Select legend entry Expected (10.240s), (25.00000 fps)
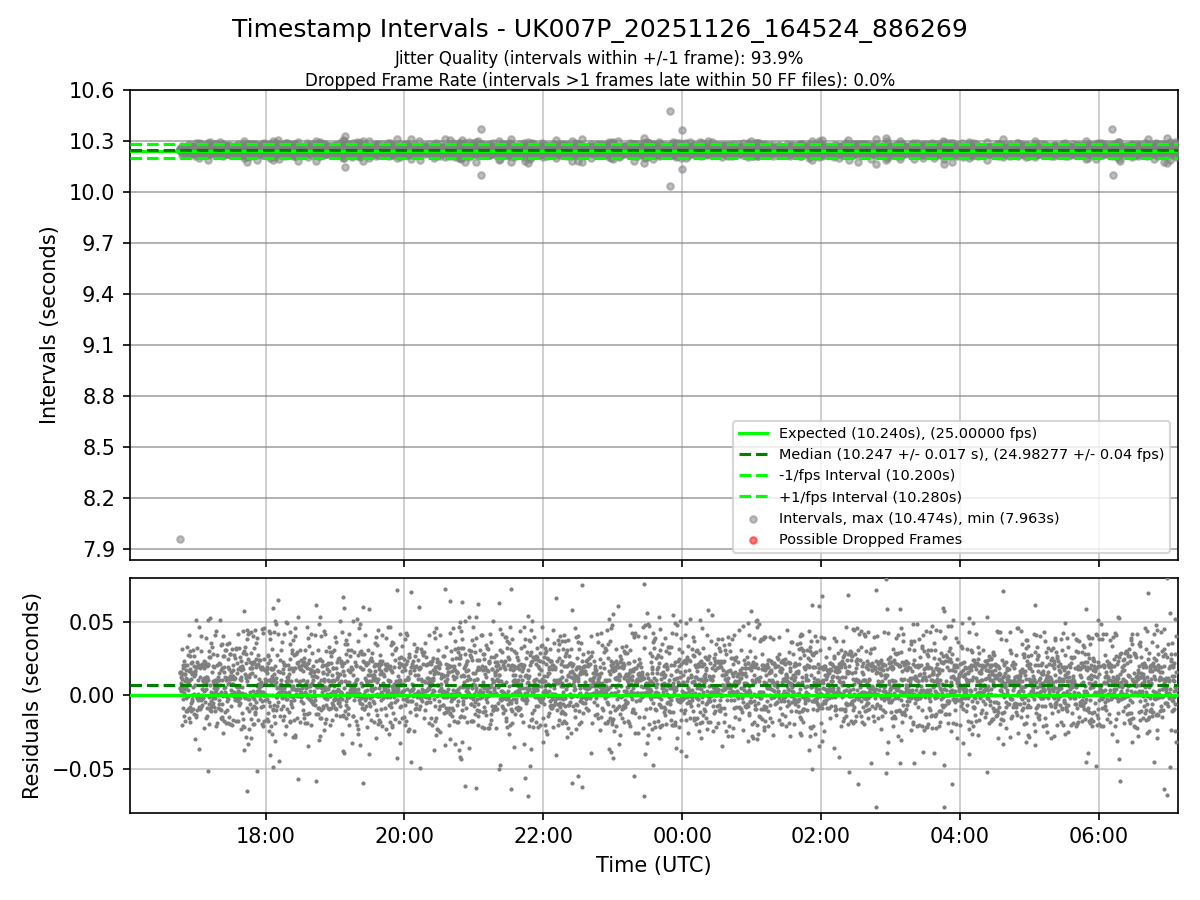Screen dimensions: 1200x900 [x=908, y=433]
